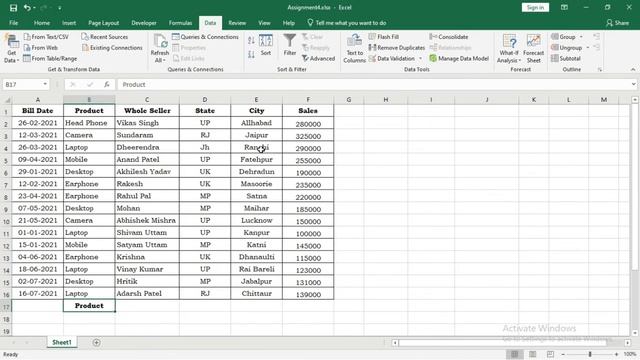Switch to the Review tab
Screen dimensions: 640x360
(237, 23)
